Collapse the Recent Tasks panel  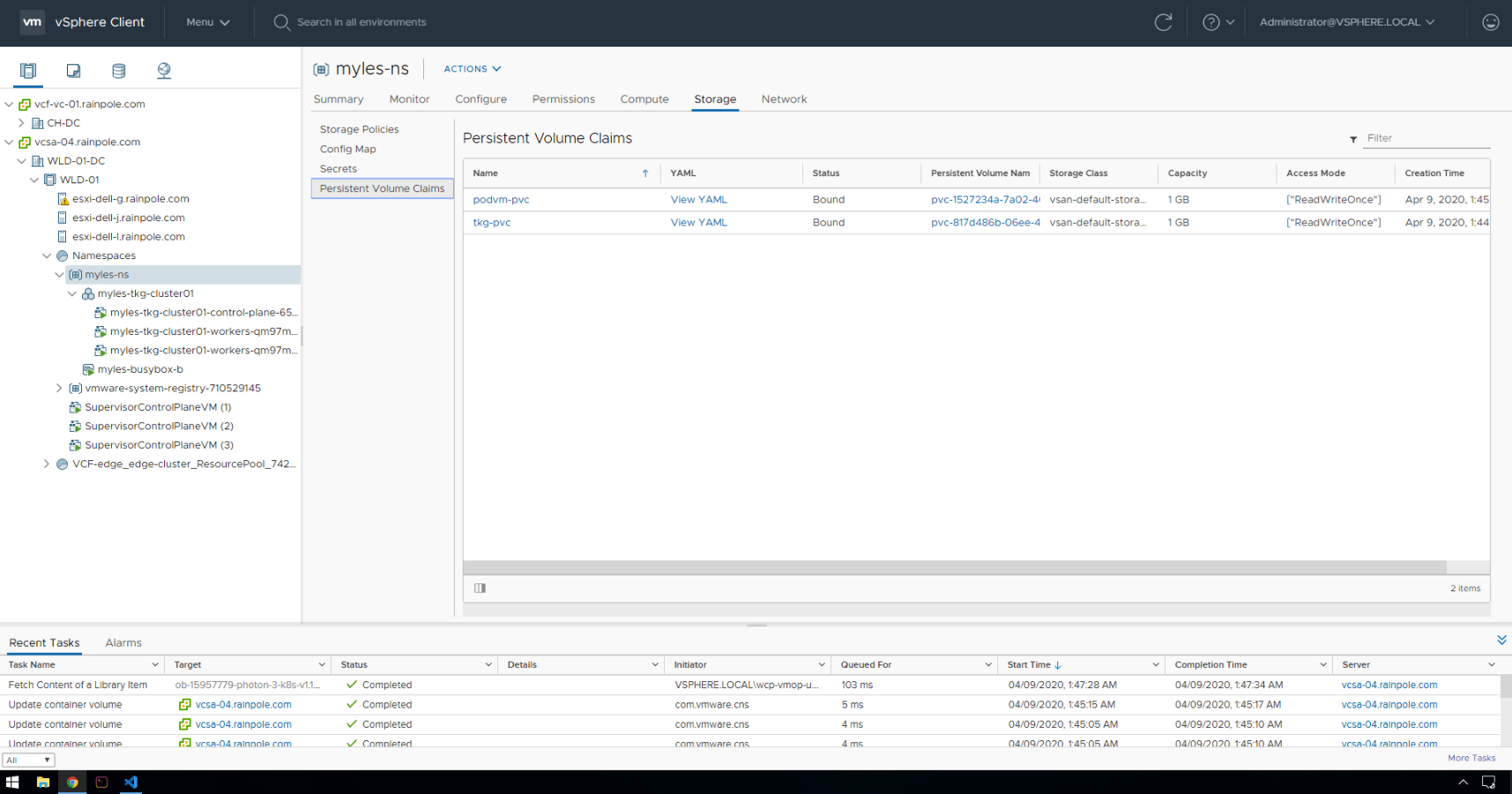(x=1501, y=640)
